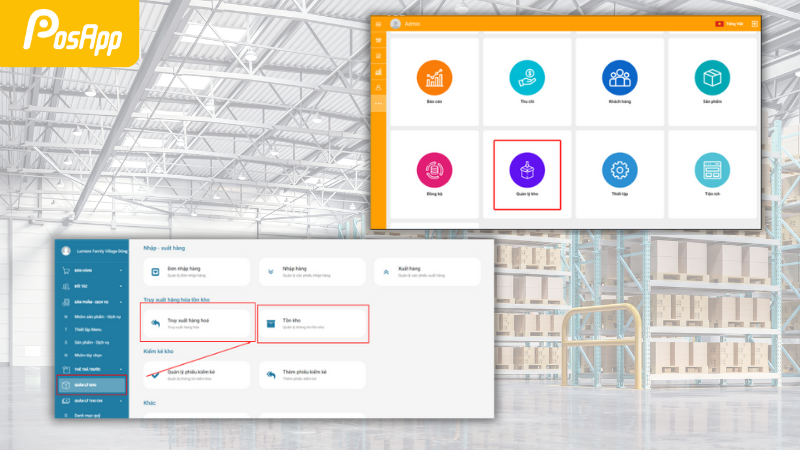Click the Thu chi money icon

(x=526, y=78)
